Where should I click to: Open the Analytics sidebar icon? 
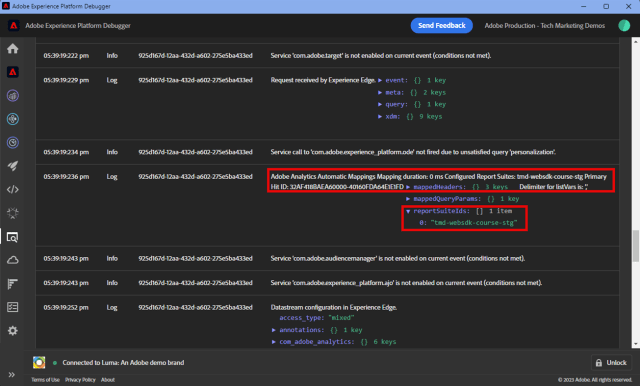[13, 96]
